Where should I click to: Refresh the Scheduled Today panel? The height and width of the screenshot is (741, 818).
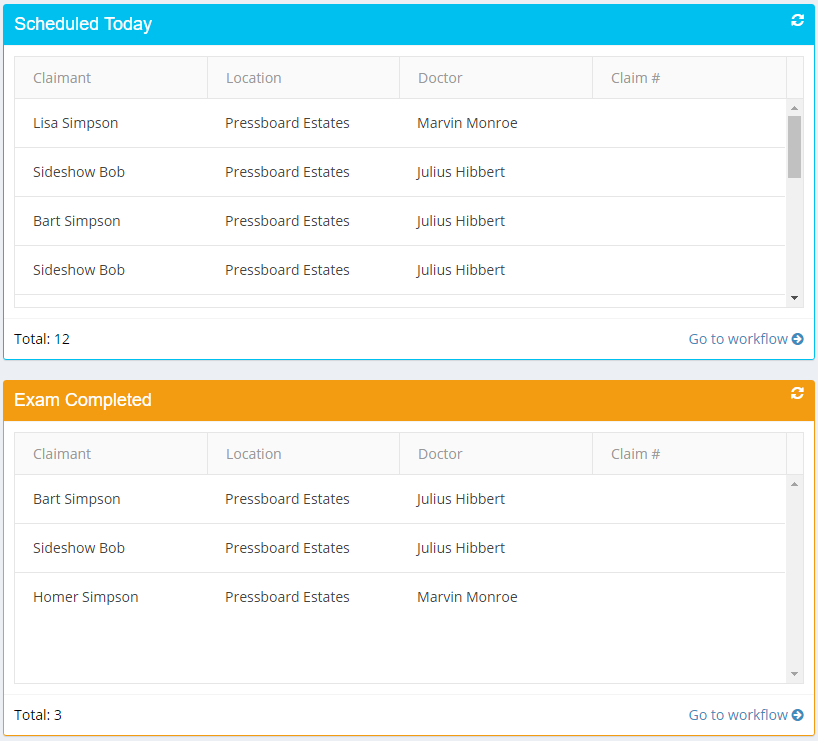tap(797, 20)
